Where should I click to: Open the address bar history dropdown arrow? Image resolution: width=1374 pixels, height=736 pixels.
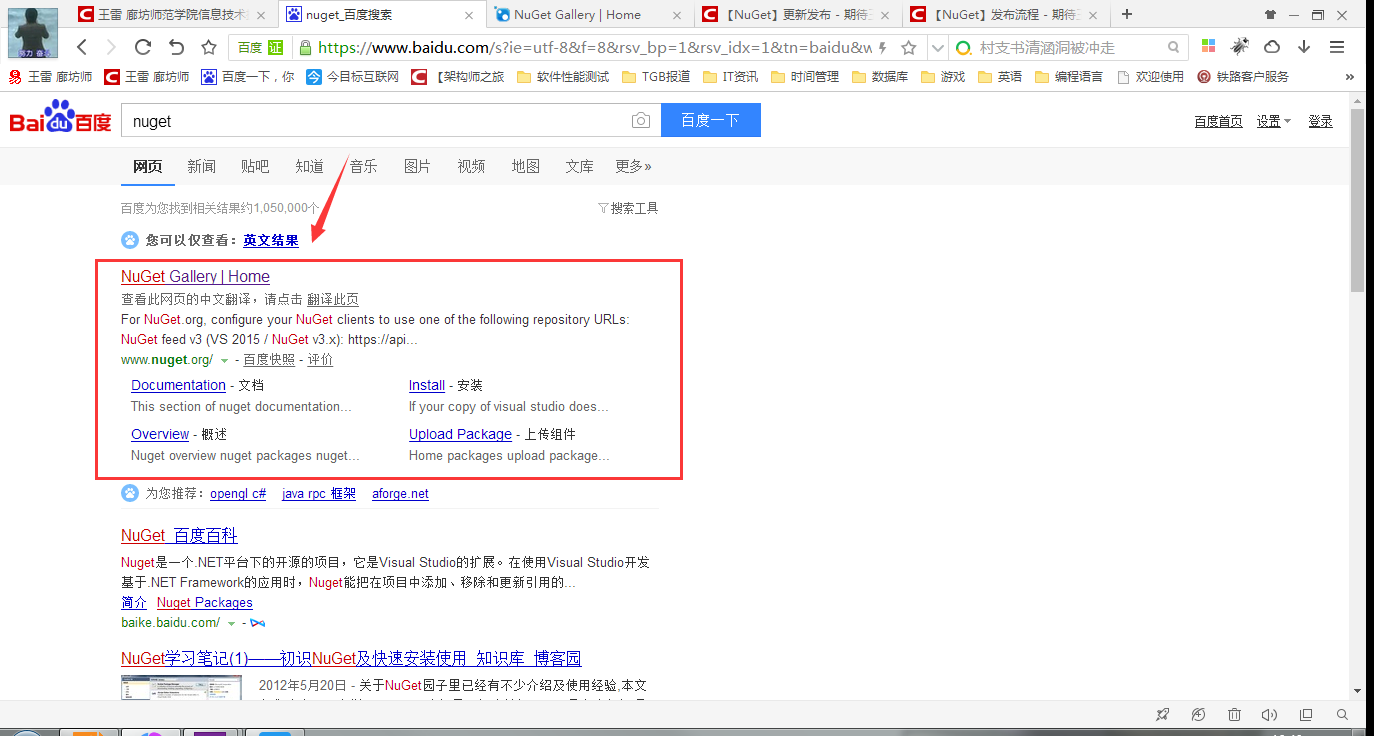click(937, 47)
